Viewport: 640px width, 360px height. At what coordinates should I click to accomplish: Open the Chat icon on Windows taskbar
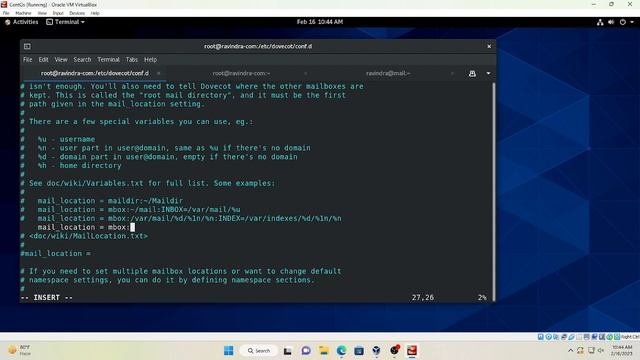(306, 351)
